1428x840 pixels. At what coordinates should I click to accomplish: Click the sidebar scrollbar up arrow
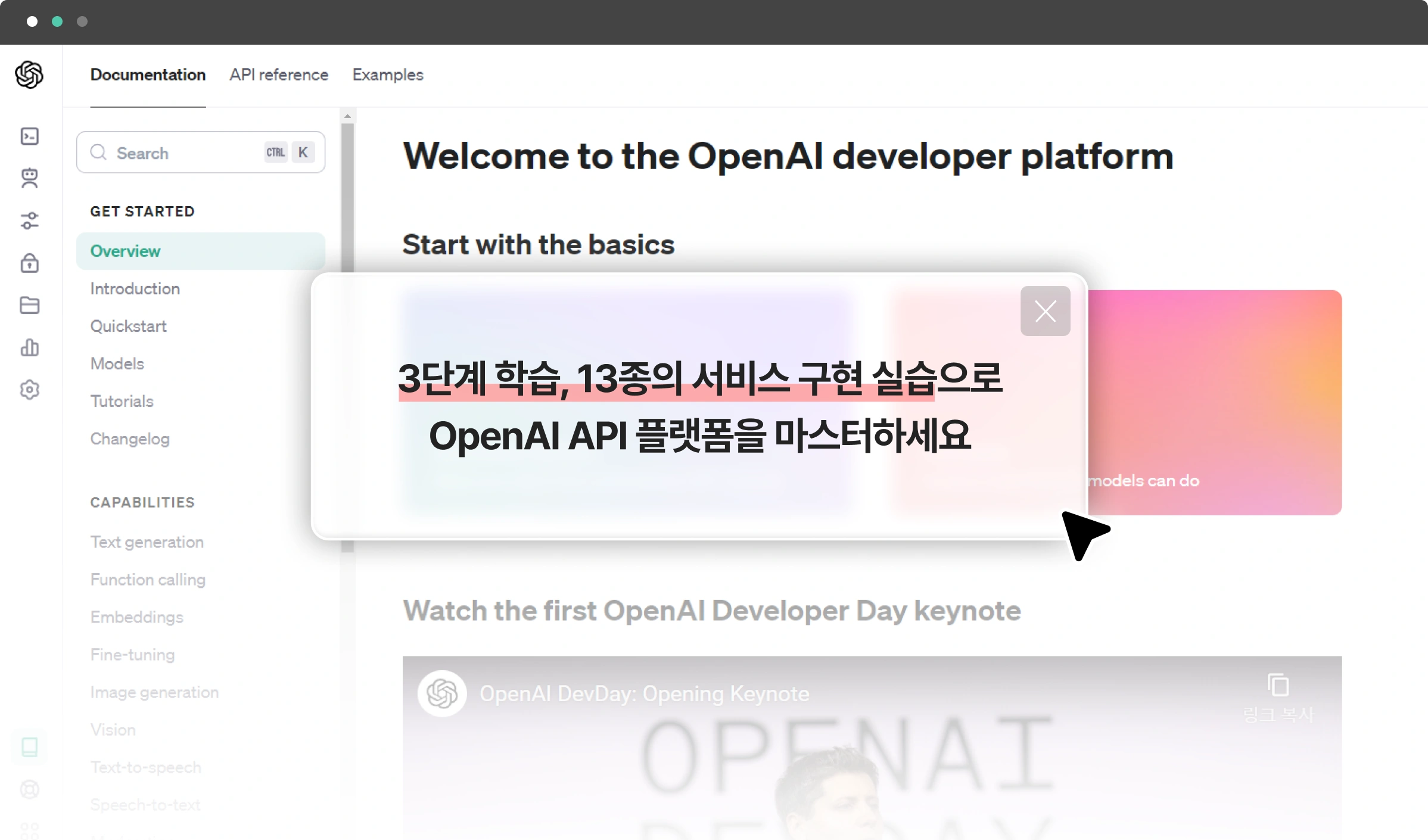pos(348,116)
